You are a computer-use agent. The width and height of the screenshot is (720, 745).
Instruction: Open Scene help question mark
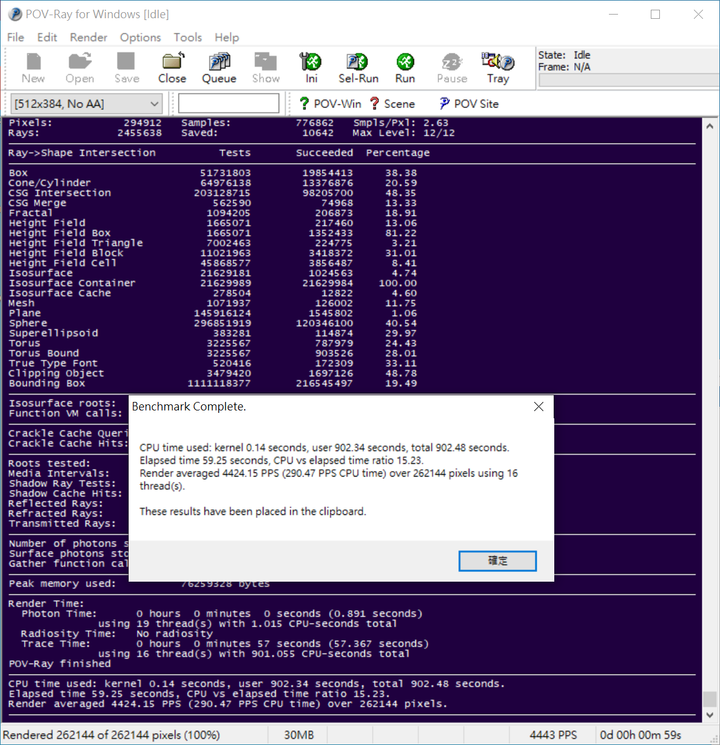(374, 104)
